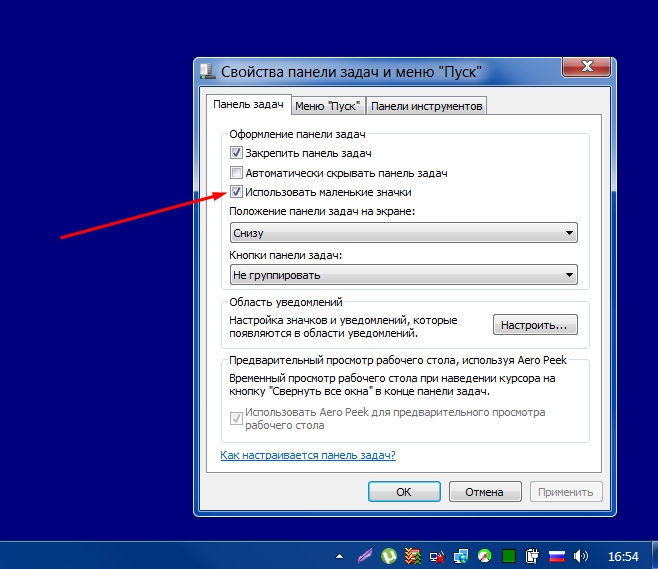Expand the 'Не группировать' buttons dropdown

pos(403,274)
